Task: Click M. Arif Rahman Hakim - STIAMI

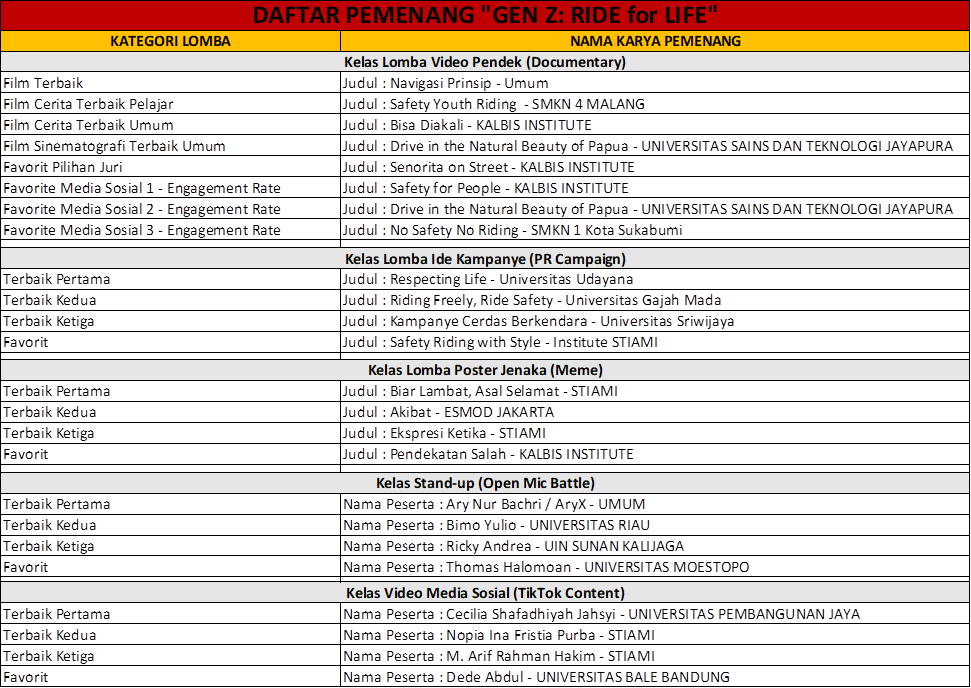Action: coord(655,656)
